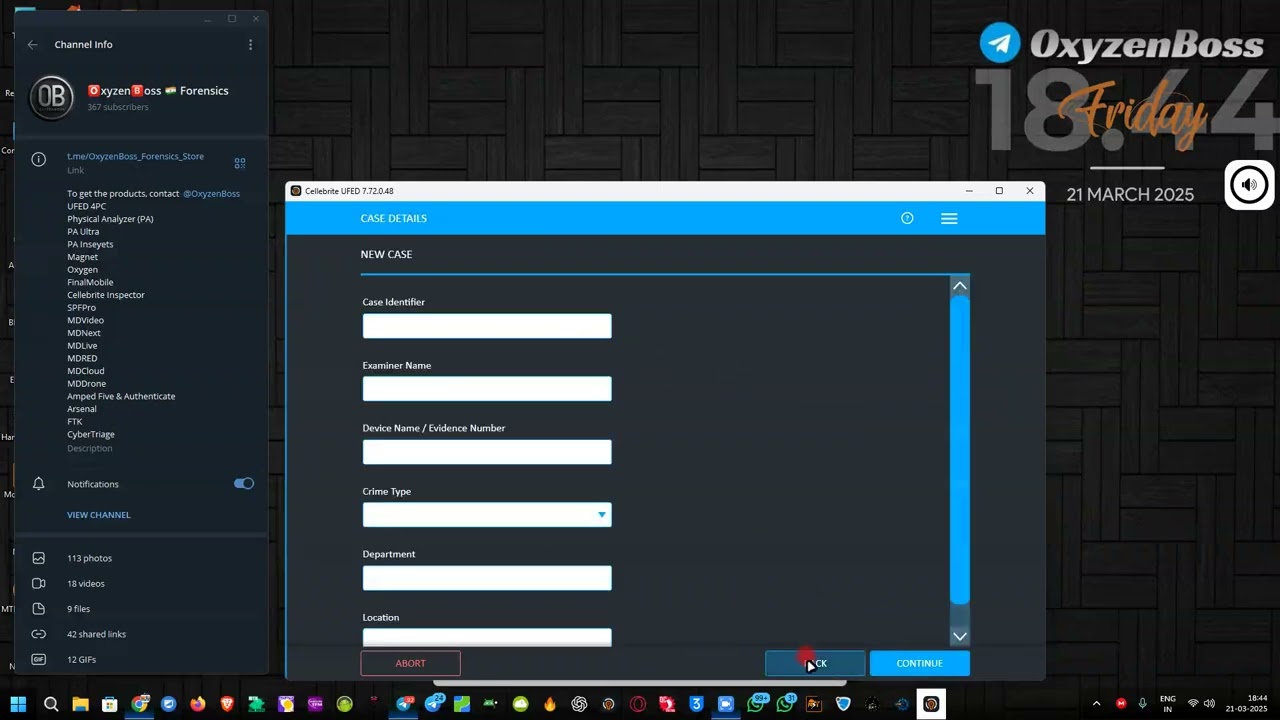Open the Windows Start menu

19,704
